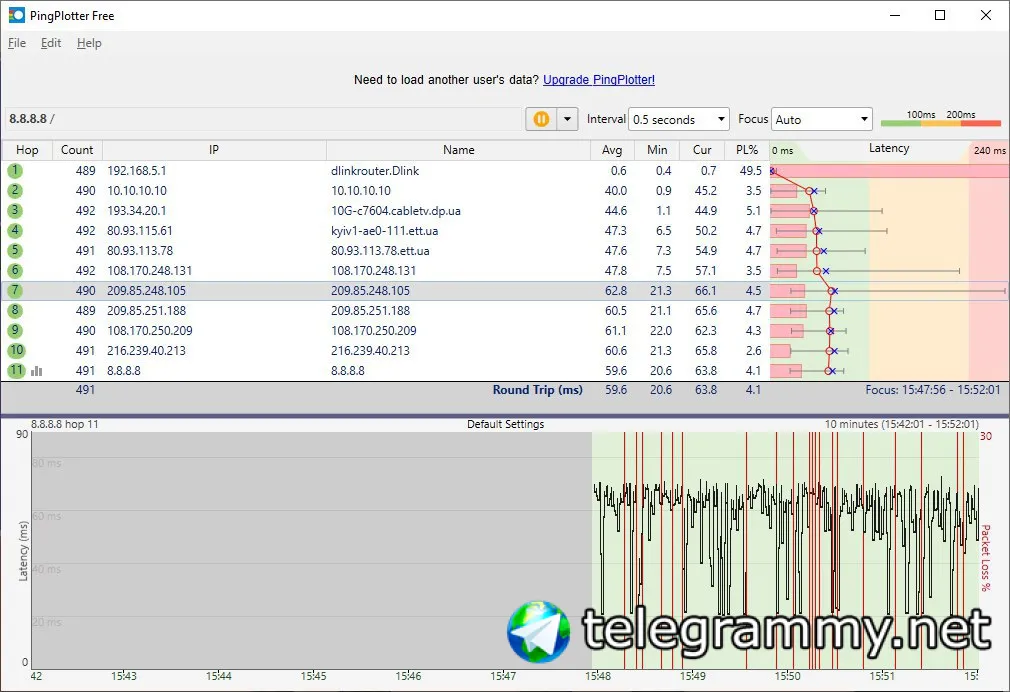
Task: Select the IP cell 108.170.248.131
Action: 149,271
